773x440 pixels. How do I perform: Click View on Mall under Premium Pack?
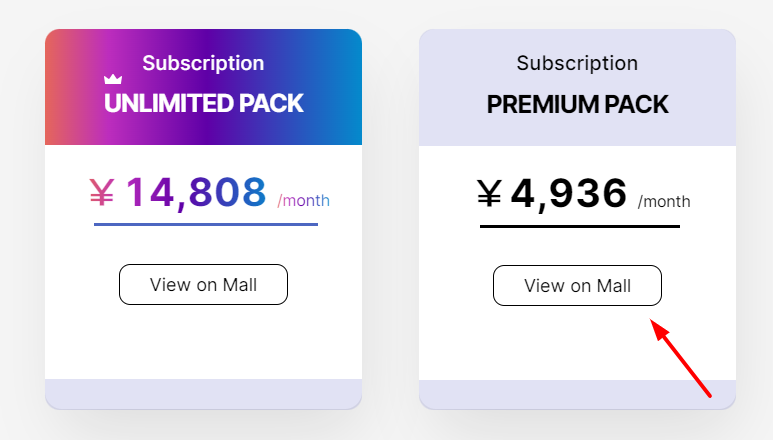tap(577, 286)
